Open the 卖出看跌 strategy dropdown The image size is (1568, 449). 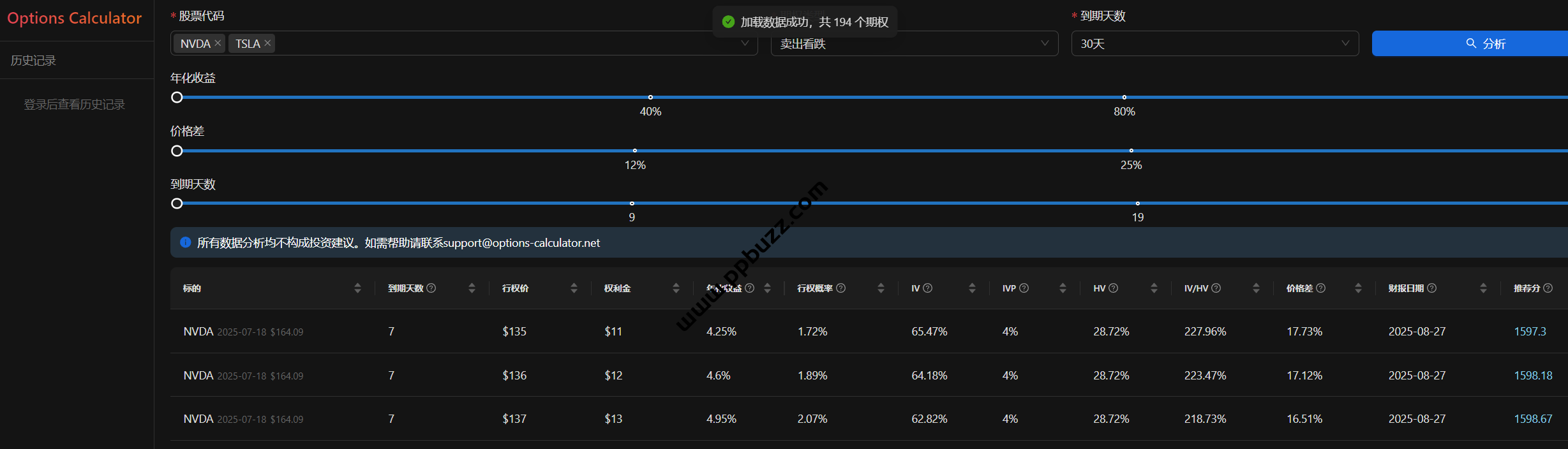[x=915, y=43]
